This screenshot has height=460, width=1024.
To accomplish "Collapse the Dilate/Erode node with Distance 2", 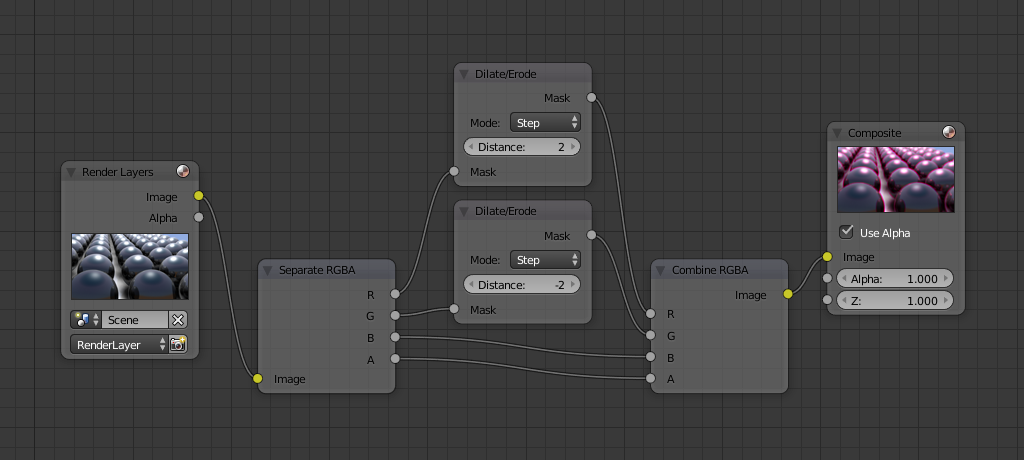I will tap(464, 74).
